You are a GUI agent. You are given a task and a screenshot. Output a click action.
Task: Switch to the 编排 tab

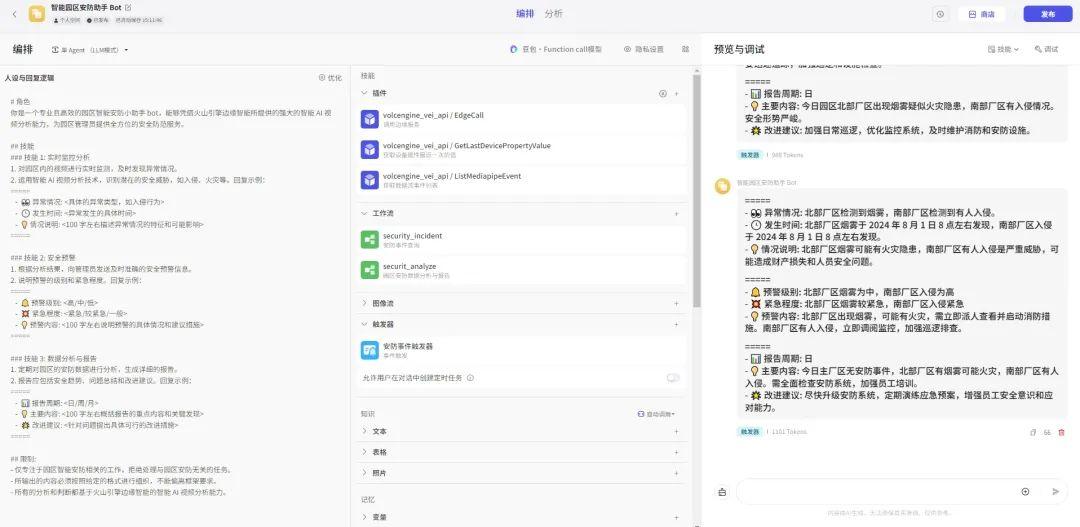click(525, 14)
